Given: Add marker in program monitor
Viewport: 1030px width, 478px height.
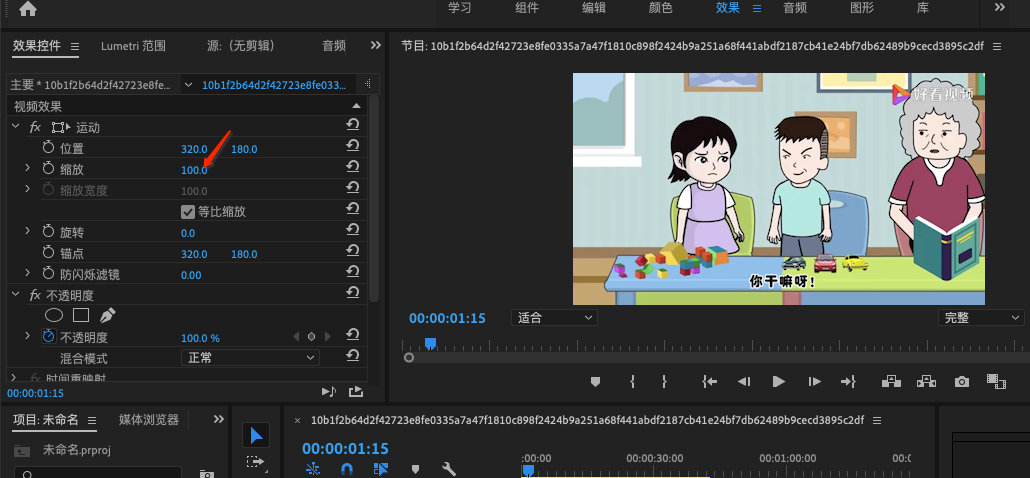Looking at the screenshot, I should coord(595,381).
